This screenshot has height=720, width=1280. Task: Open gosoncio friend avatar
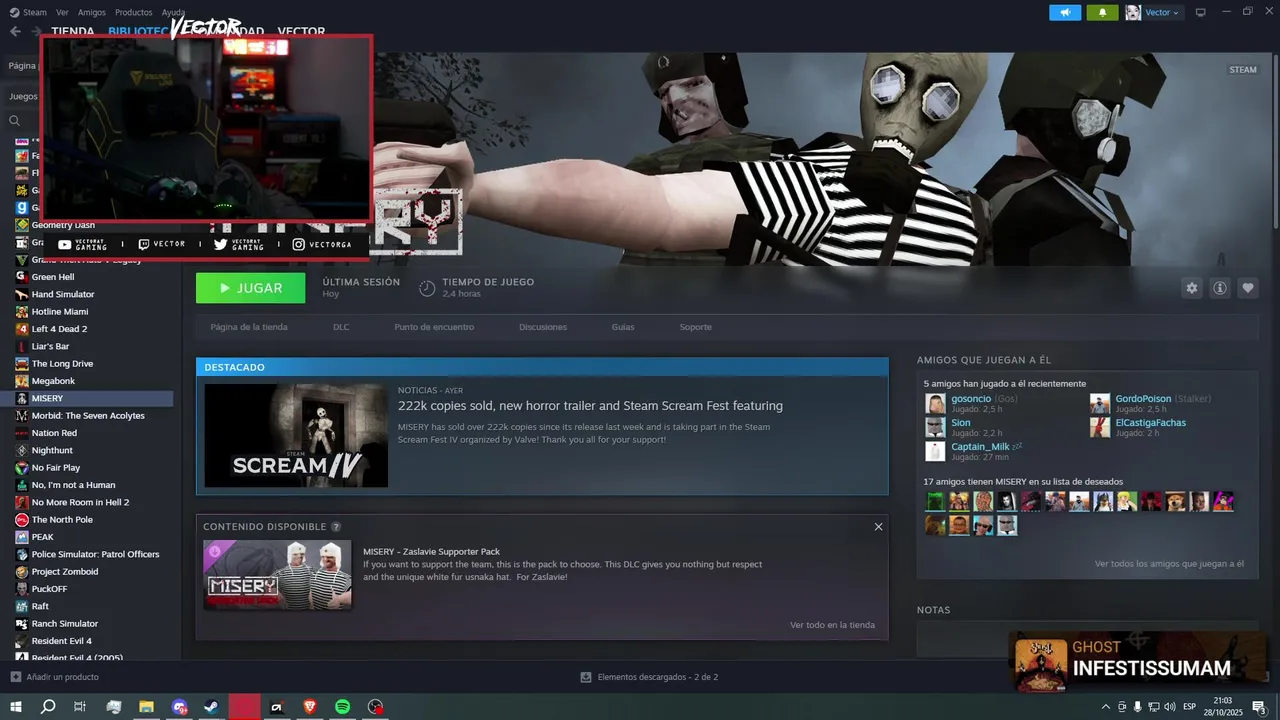point(935,404)
